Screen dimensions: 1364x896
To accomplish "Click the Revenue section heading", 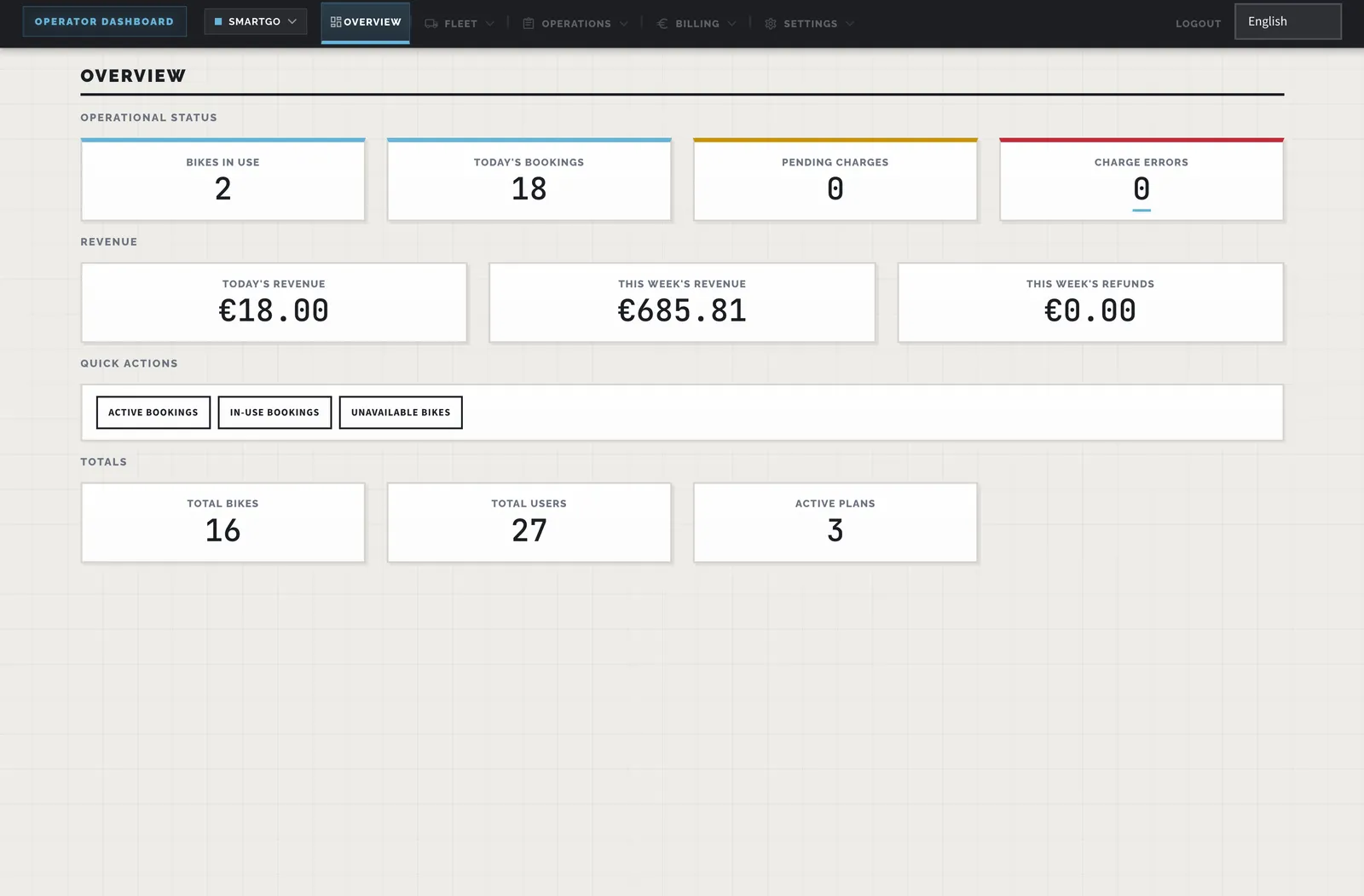I will [x=109, y=242].
